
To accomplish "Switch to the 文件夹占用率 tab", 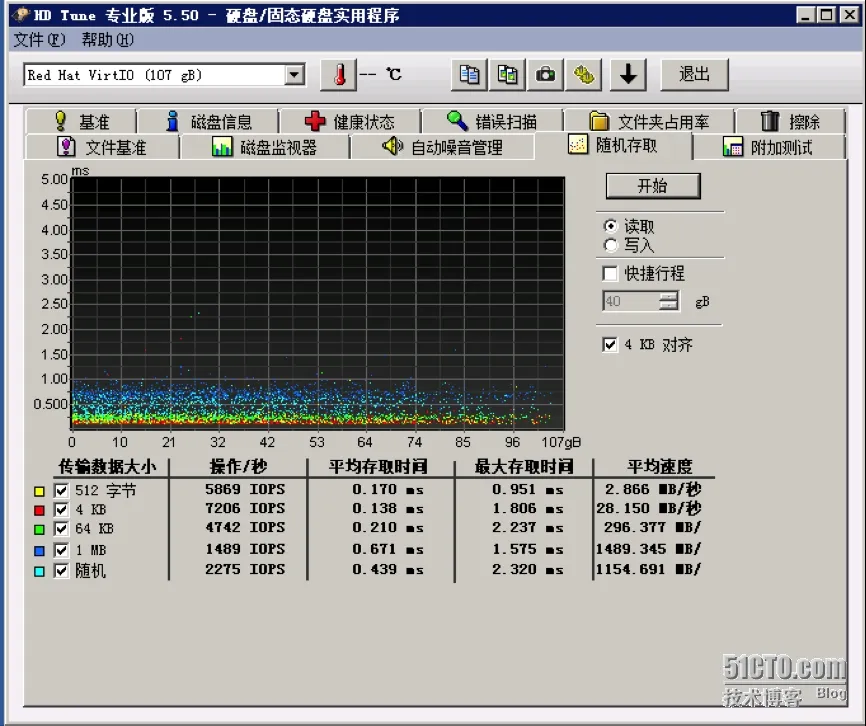I will 650,121.
